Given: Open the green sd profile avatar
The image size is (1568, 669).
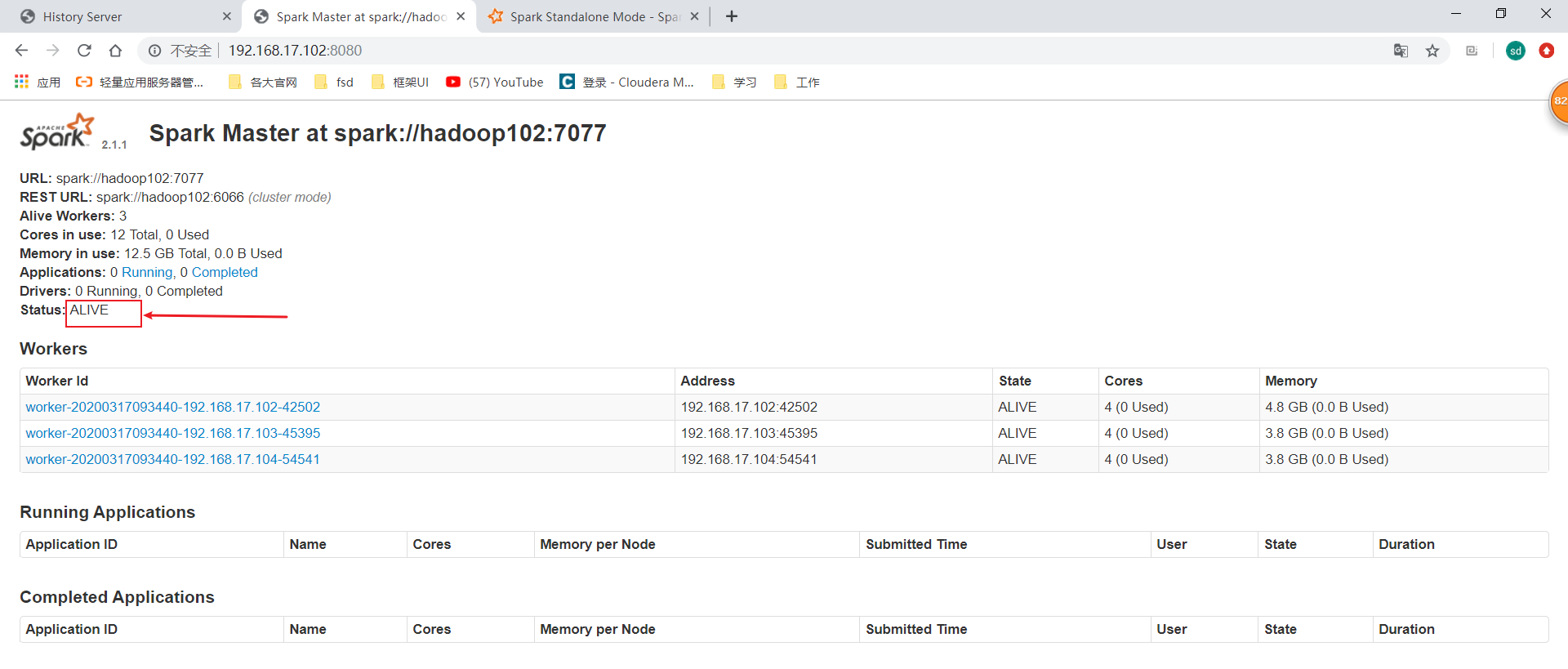Looking at the screenshot, I should pos(1516,51).
